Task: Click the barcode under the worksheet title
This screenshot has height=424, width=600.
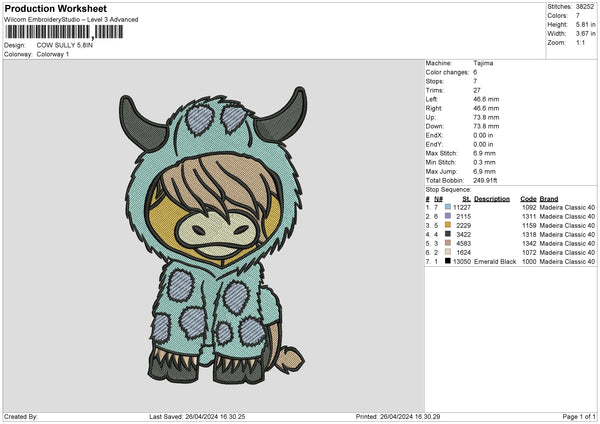Action: (x=64, y=32)
